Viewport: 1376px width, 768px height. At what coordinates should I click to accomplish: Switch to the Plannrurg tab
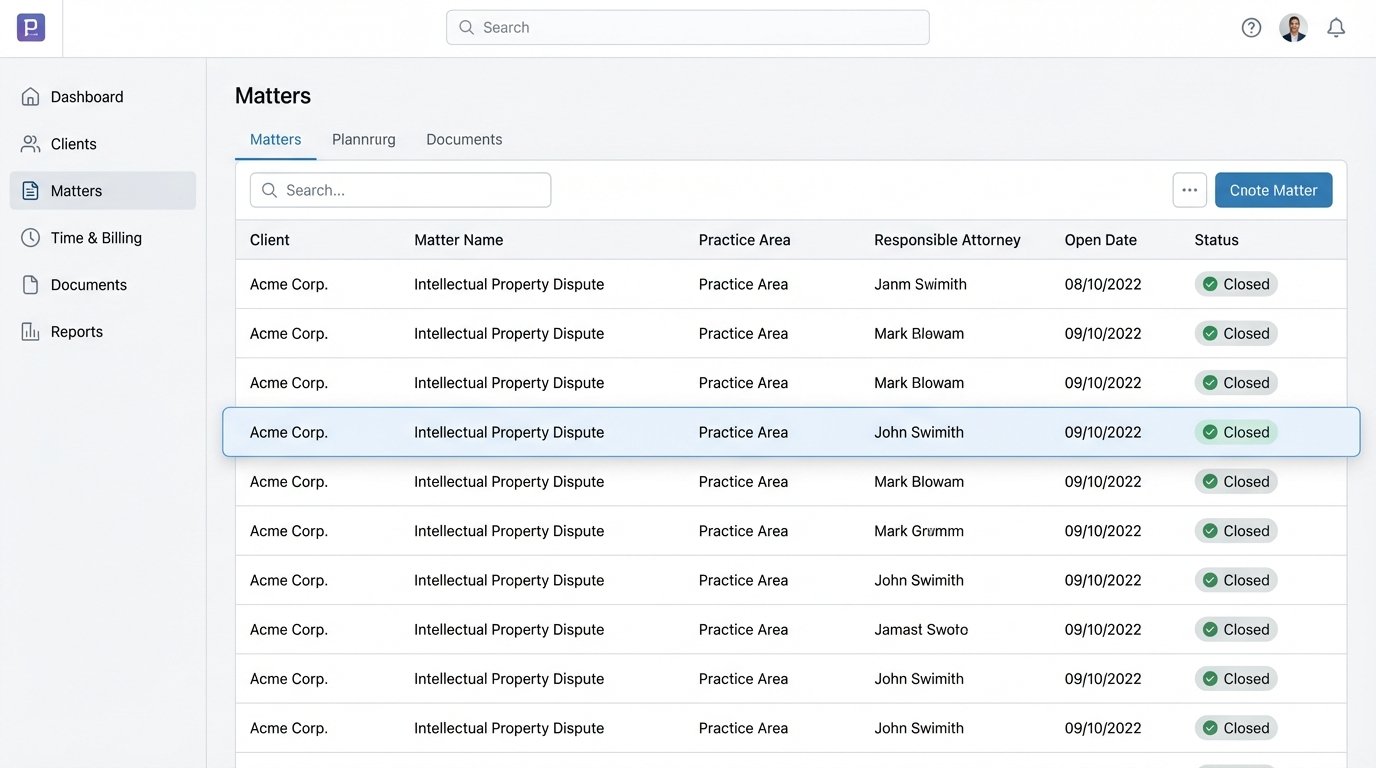point(363,140)
